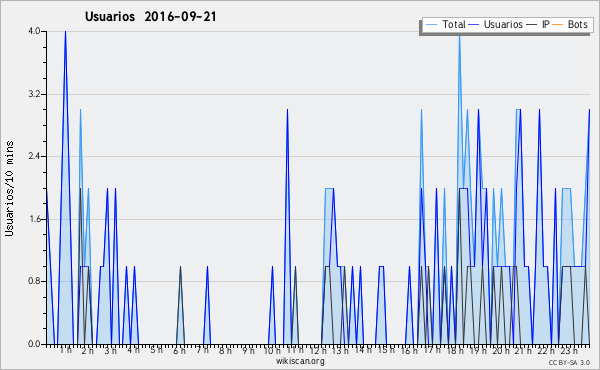This screenshot has height=370, width=600.
Task: Click the 22 h time label
Action: pos(546,350)
